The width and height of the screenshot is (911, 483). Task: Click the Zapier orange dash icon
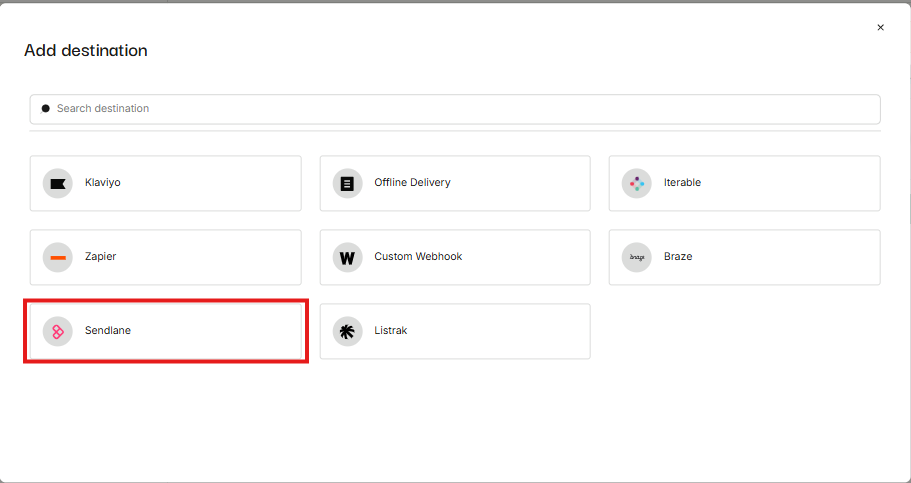(x=58, y=257)
